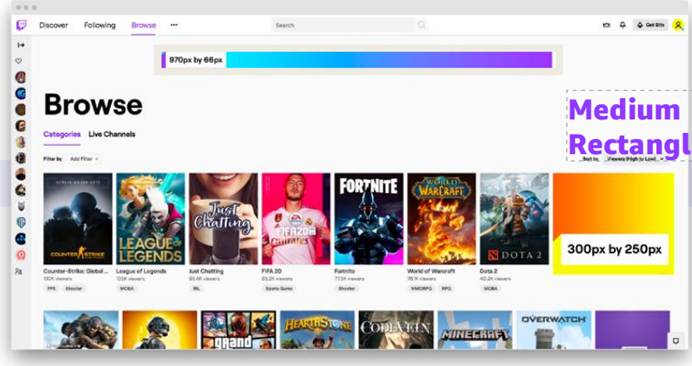Viewport: 692px width, 366px height.
Task: Open followed channels heart icon in sidebar
Action: 19,61
